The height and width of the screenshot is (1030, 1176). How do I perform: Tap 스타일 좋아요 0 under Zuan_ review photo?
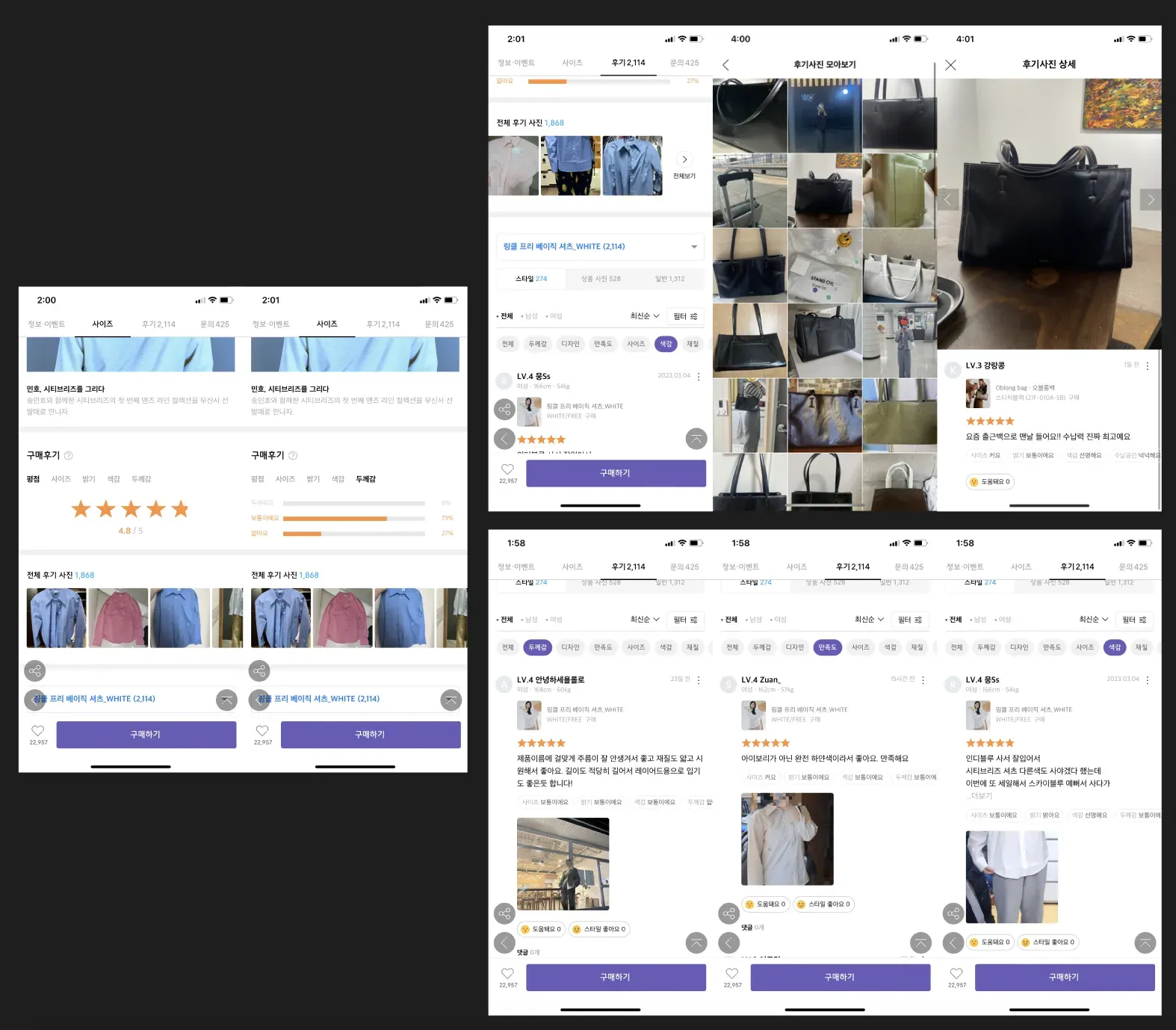[x=823, y=904]
